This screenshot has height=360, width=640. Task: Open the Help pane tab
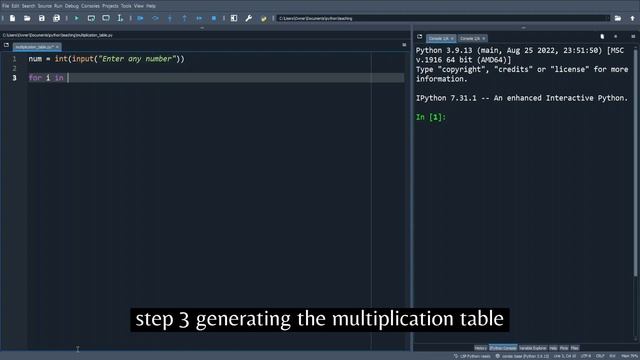[553, 348]
